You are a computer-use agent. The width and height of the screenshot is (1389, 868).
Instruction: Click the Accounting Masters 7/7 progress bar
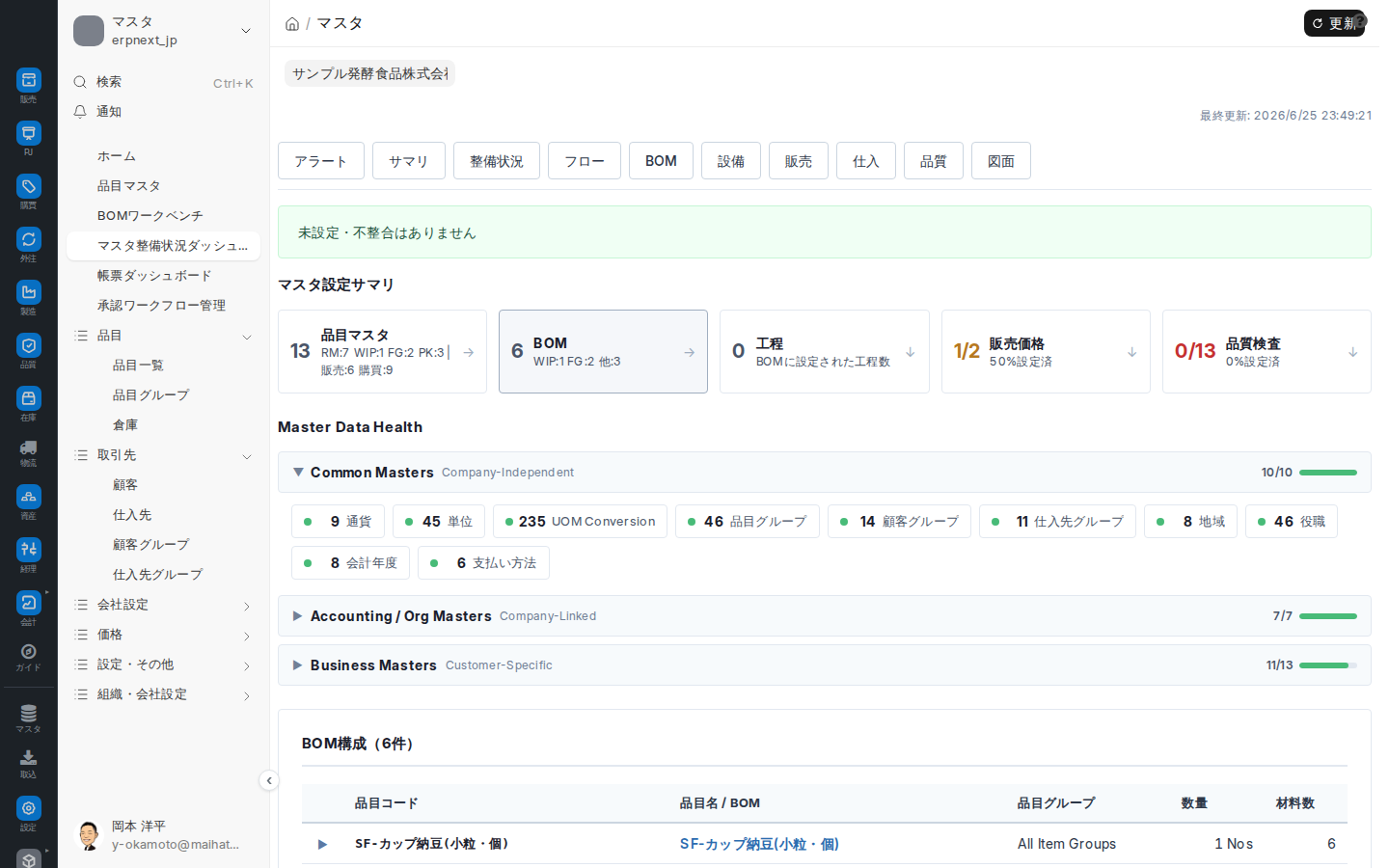[1328, 616]
